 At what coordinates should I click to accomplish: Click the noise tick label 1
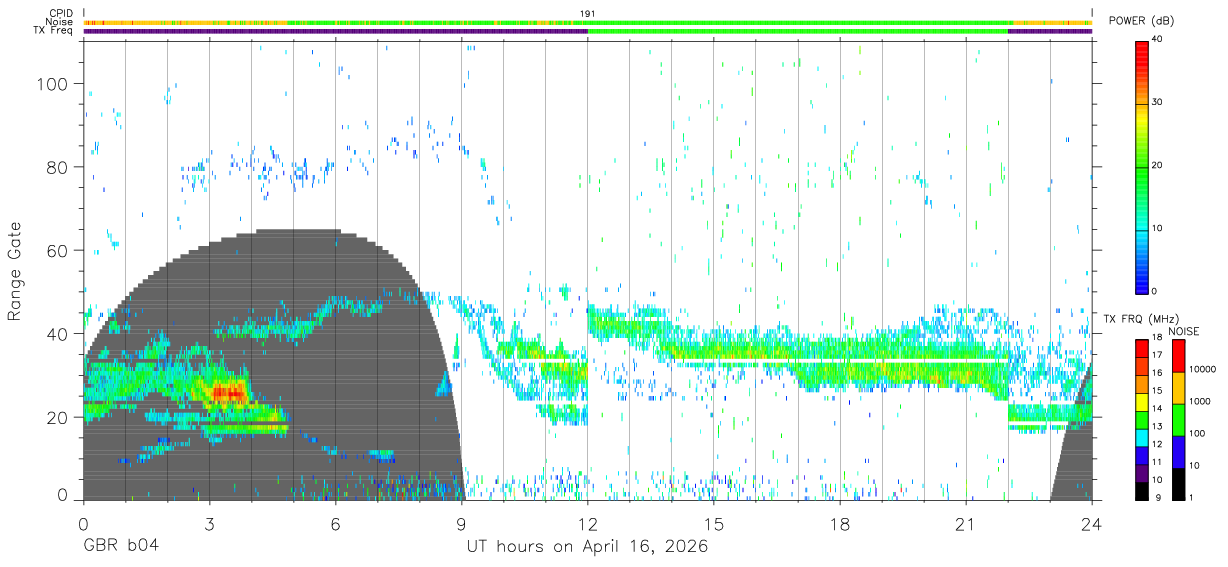click(1192, 497)
